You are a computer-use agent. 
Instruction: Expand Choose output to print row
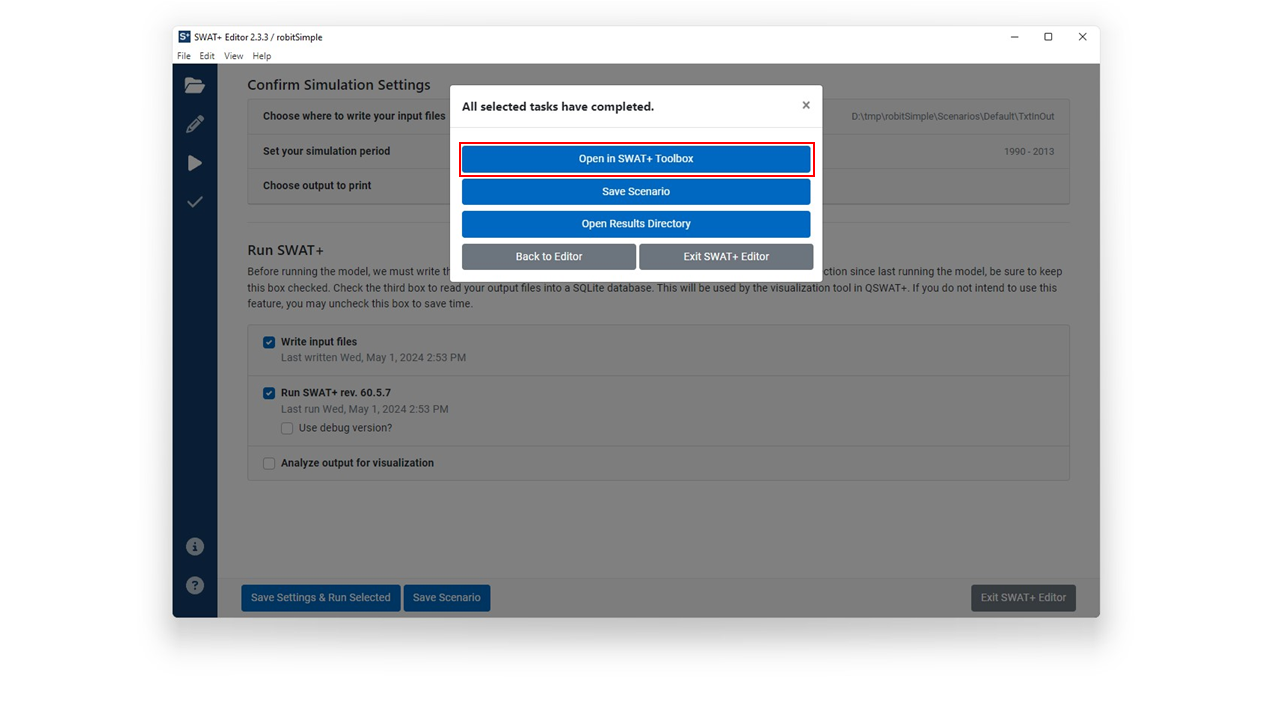(658, 186)
